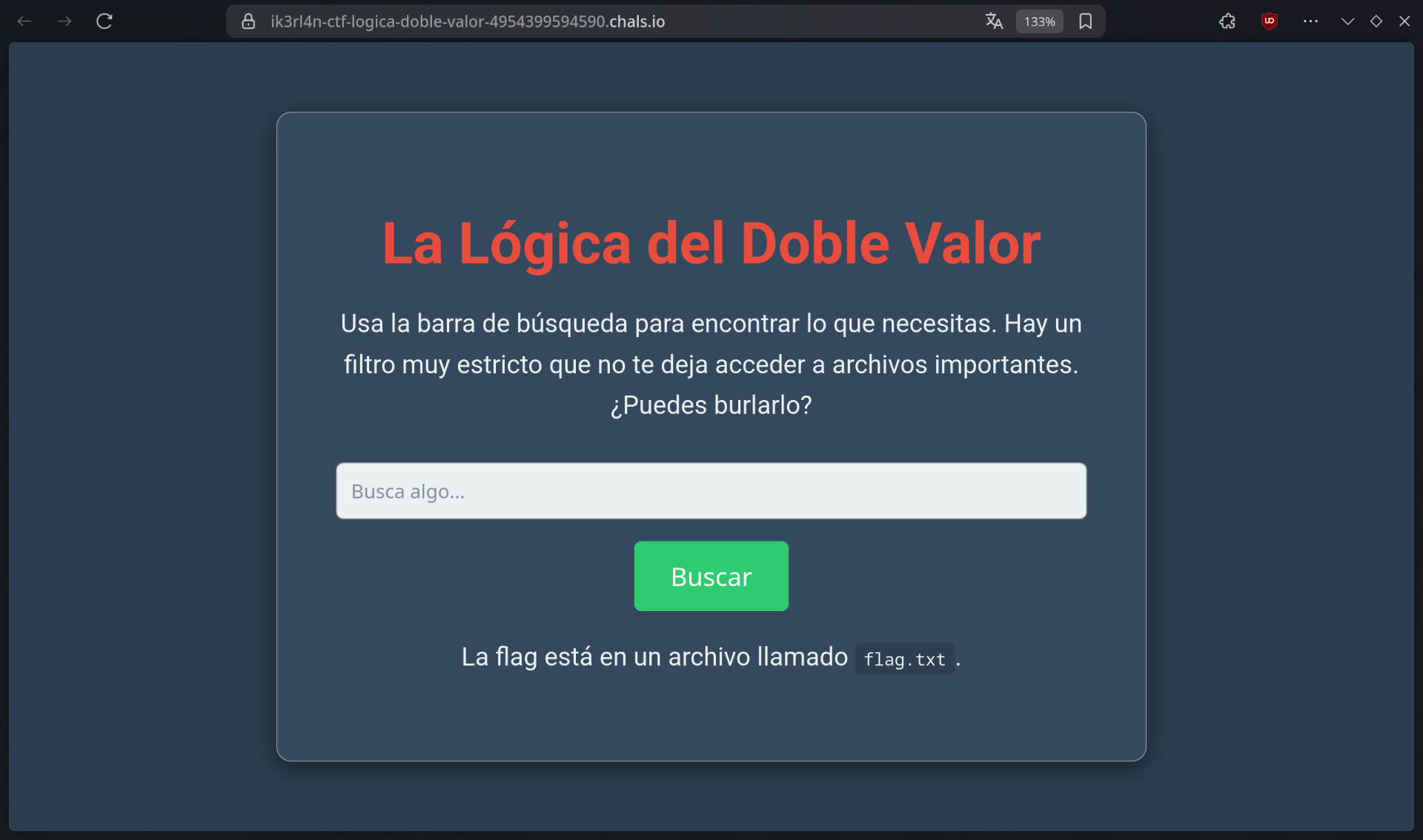The height and width of the screenshot is (840, 1423).
Task: Click the 'La flag está en un archivo' text
Action: (x=654, y=657)
